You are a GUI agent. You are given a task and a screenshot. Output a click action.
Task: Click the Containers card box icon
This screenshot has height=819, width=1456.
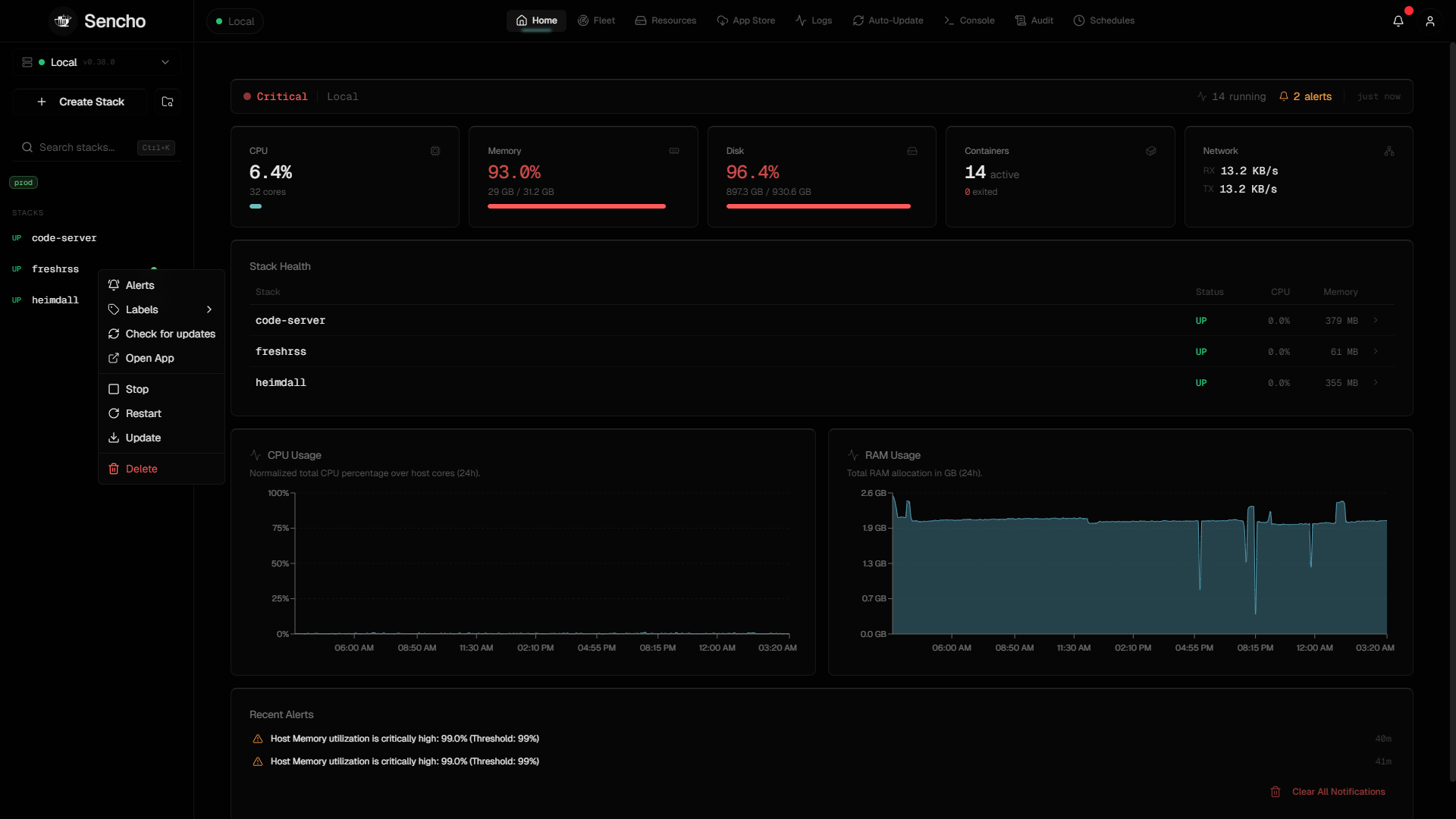tap(1151, 151)
